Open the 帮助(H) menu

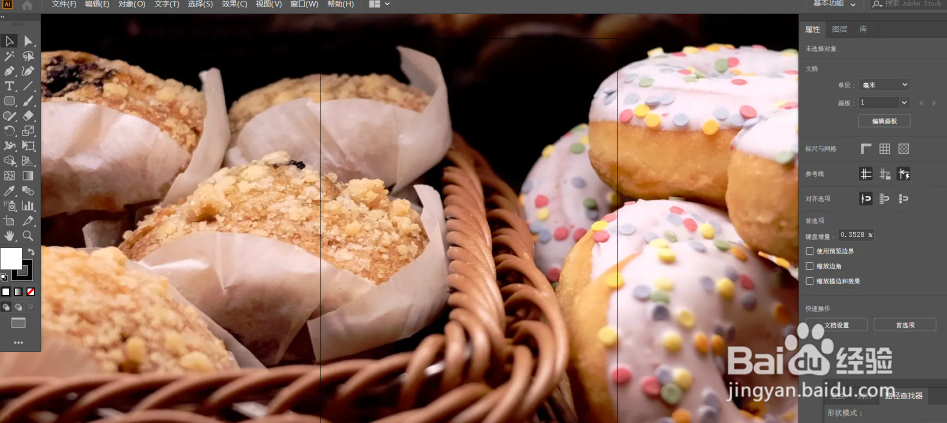[341, 4]
